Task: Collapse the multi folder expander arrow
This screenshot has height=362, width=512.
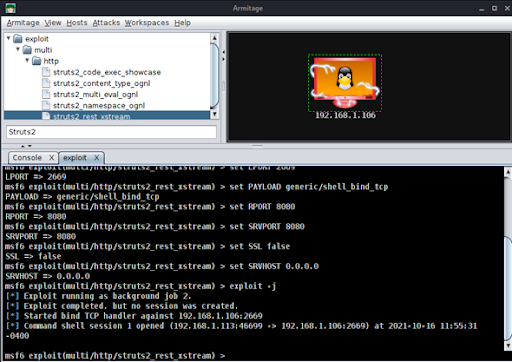Action: pos(18,49)
